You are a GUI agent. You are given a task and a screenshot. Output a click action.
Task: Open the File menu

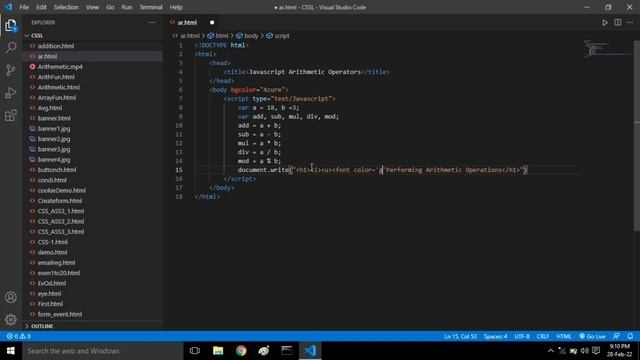[24, 7]
